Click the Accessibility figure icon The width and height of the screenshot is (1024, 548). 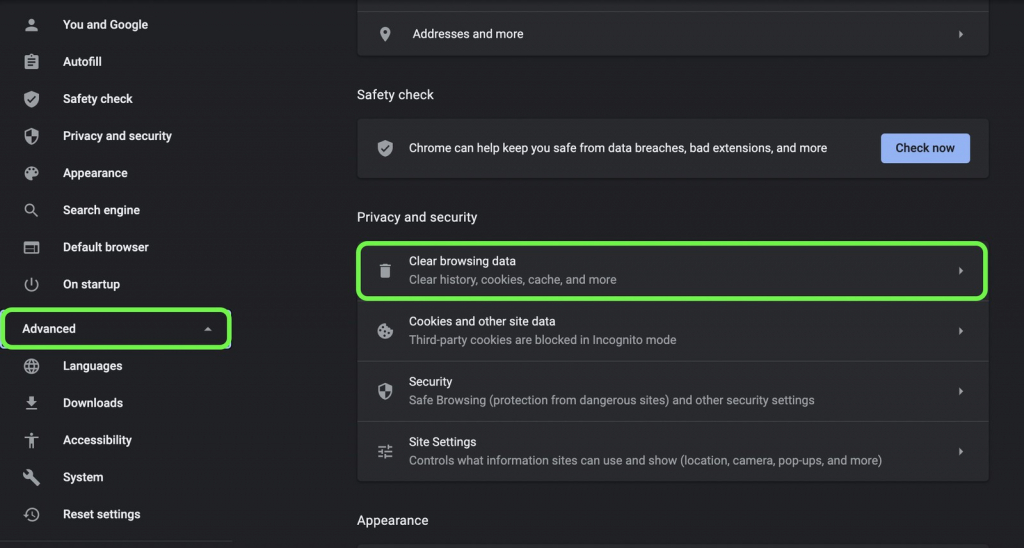click(31, 440)
